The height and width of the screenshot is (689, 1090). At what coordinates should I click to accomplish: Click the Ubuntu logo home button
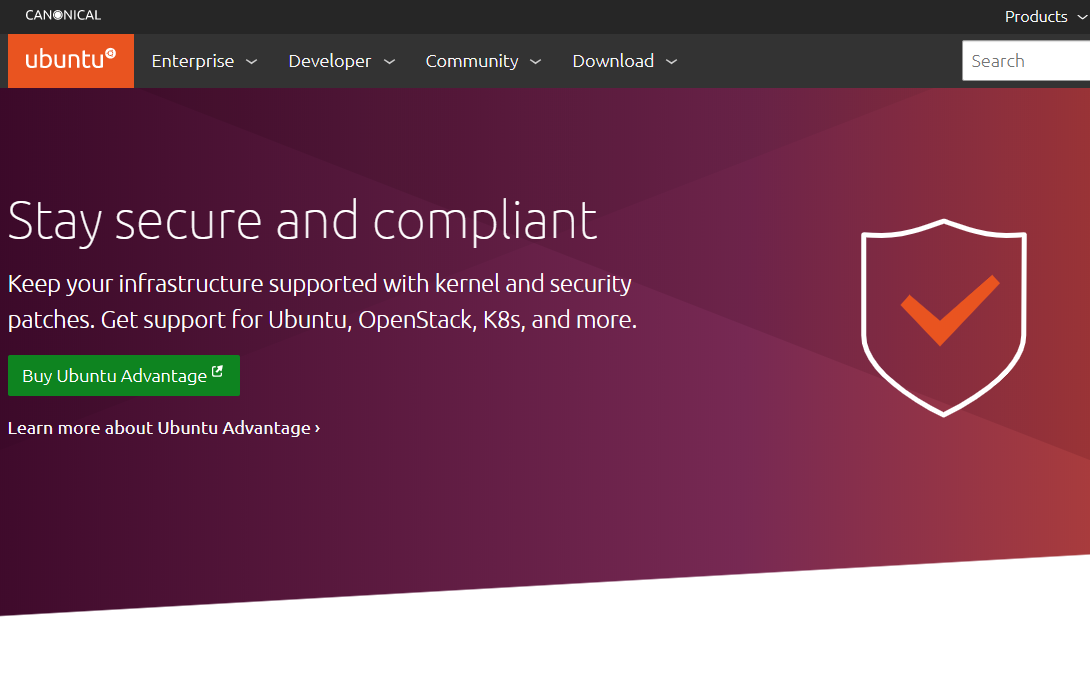tap(71, 61)
